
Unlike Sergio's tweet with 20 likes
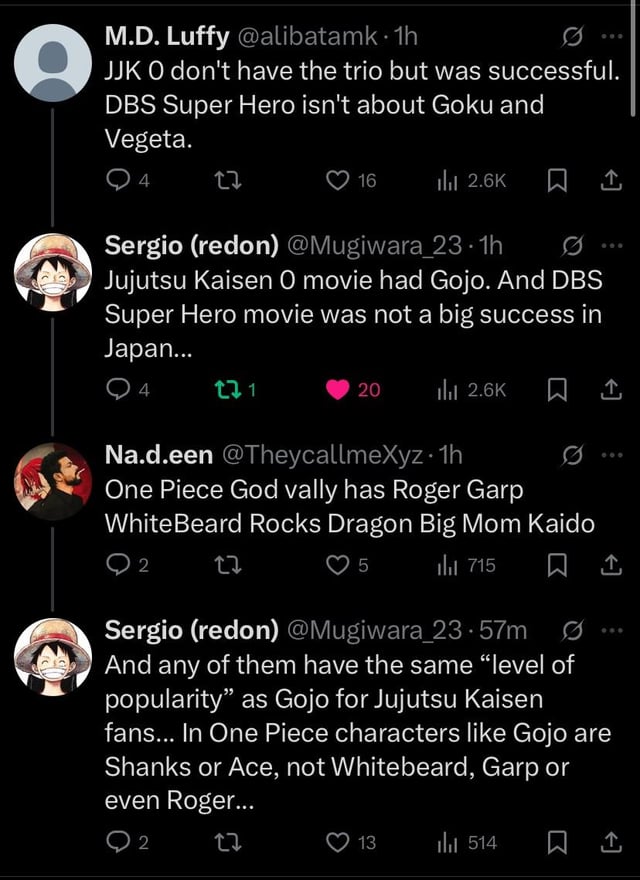click(339, 390)
